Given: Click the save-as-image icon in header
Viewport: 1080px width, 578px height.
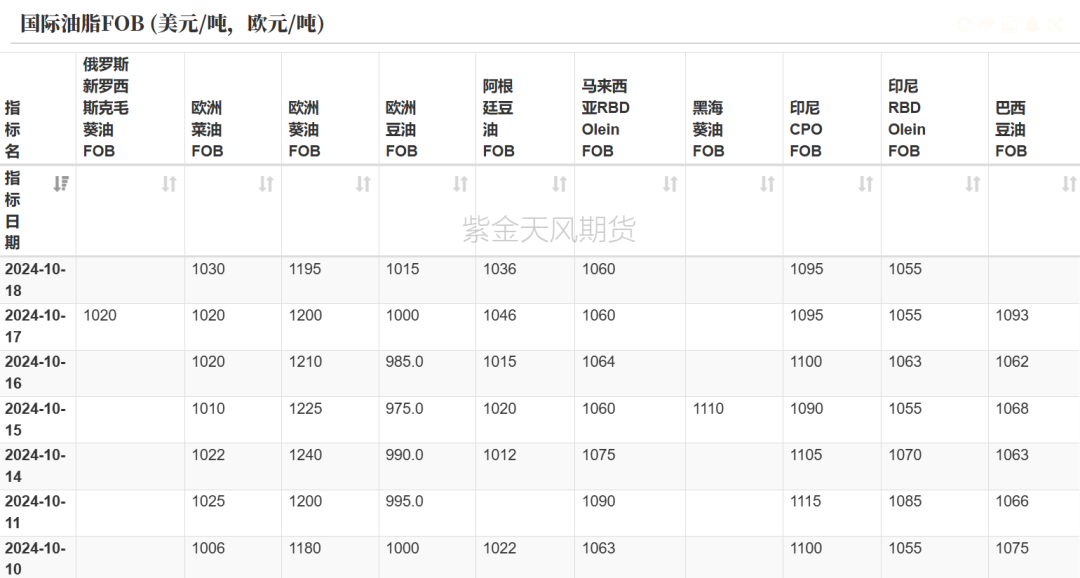Looking at the screenshot, I should 1009,24.
